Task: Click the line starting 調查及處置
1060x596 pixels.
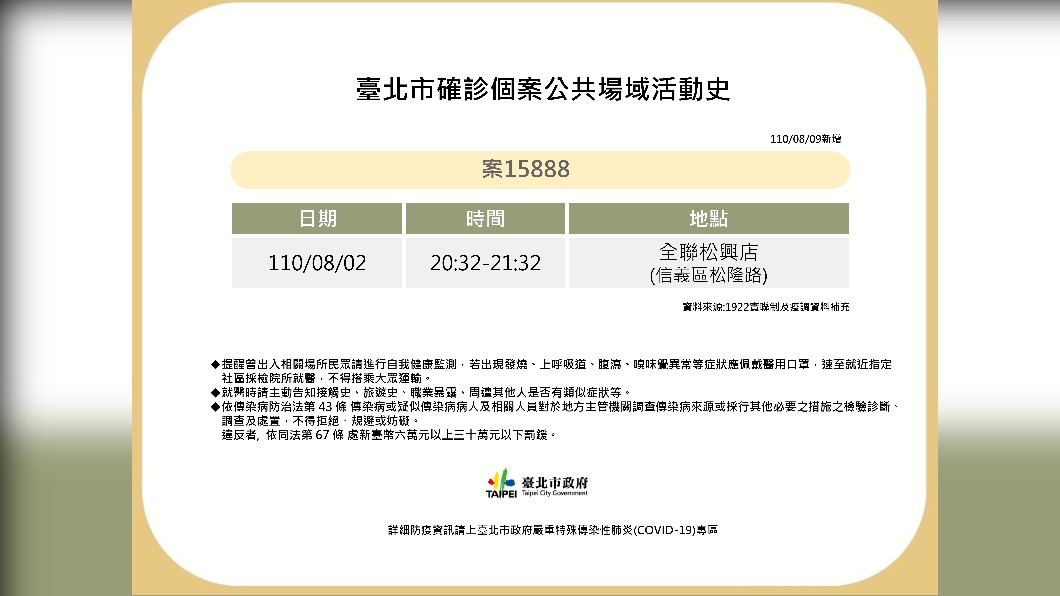Action: click(x=320, y=421)
